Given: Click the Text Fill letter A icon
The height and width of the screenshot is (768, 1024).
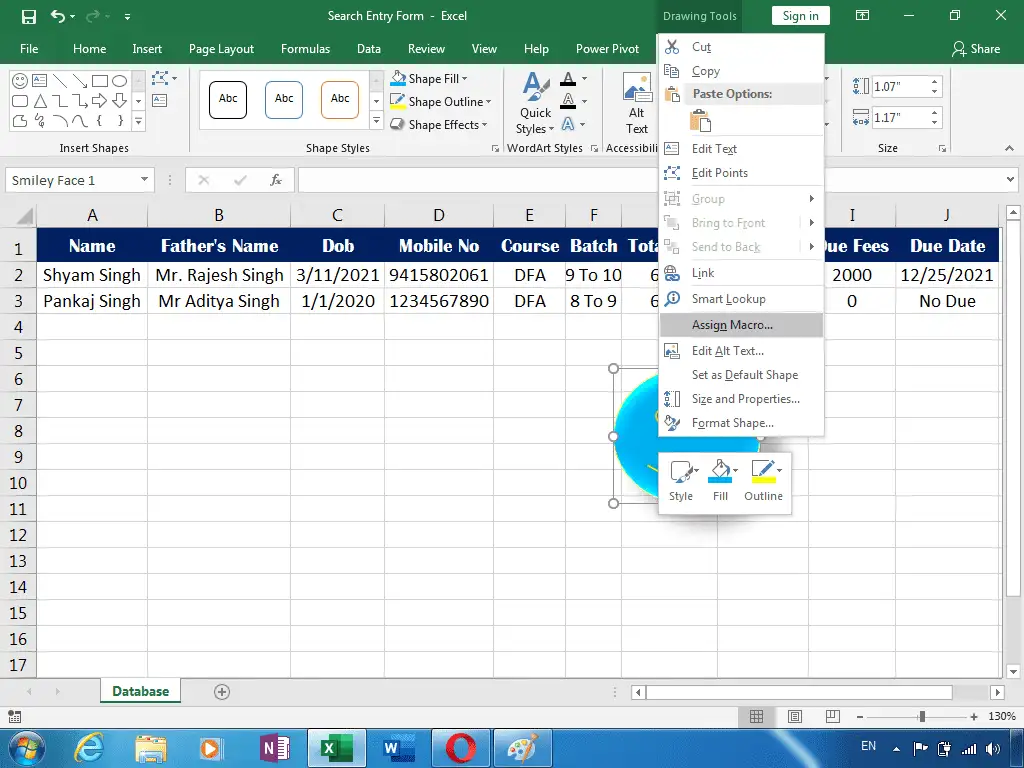Looking at the screenshot, I should pos(568,79).
